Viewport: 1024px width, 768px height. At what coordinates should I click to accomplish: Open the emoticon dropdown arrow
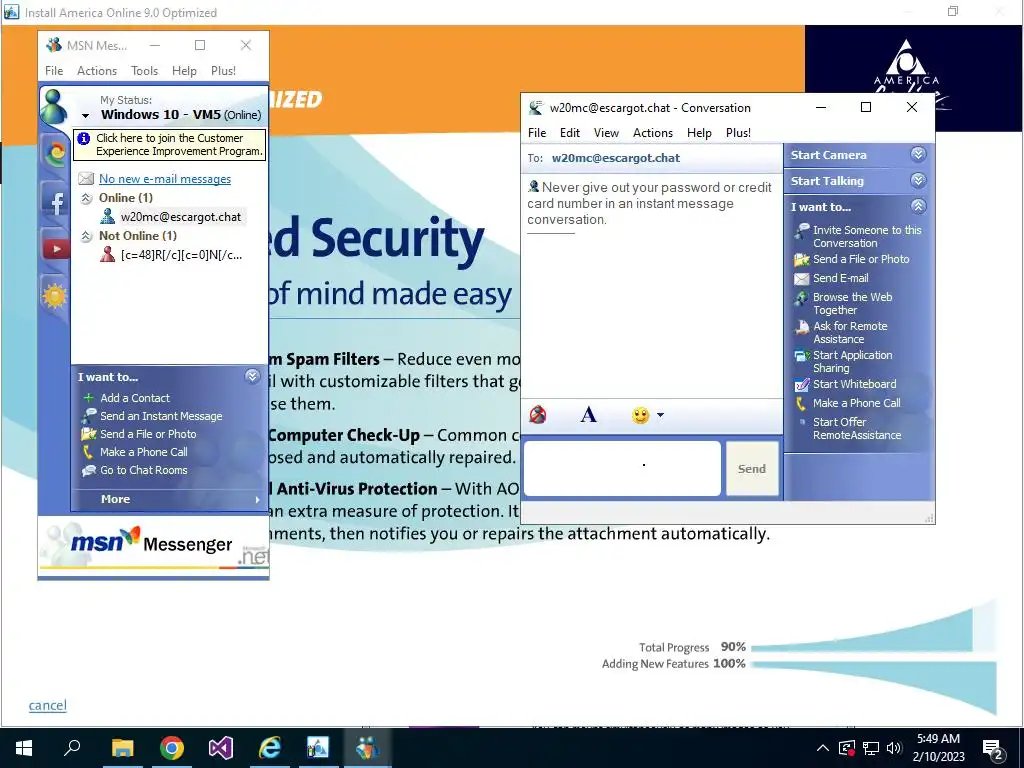(x=660, y=415)
